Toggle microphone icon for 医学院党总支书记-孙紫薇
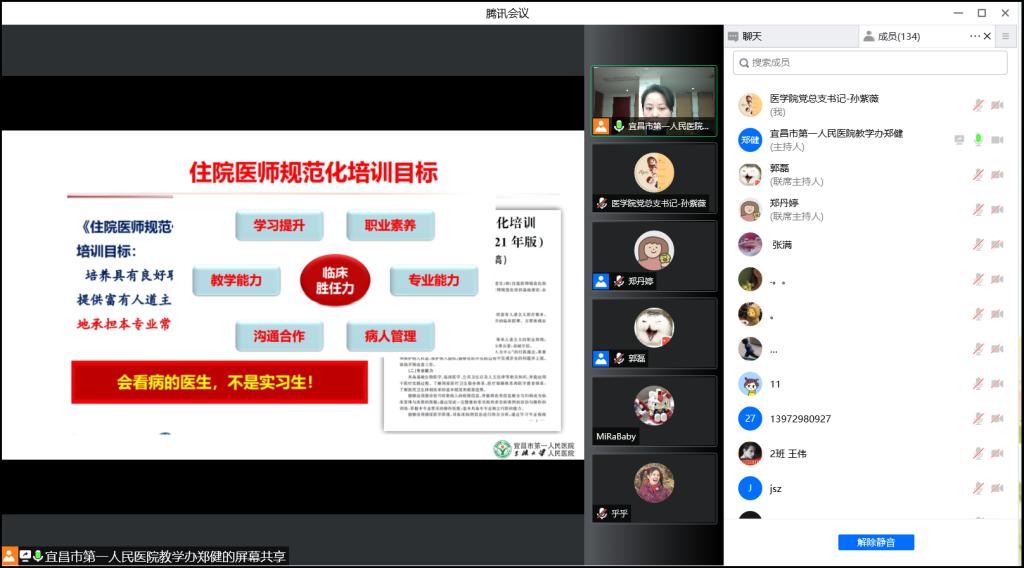 click(978, 105)
